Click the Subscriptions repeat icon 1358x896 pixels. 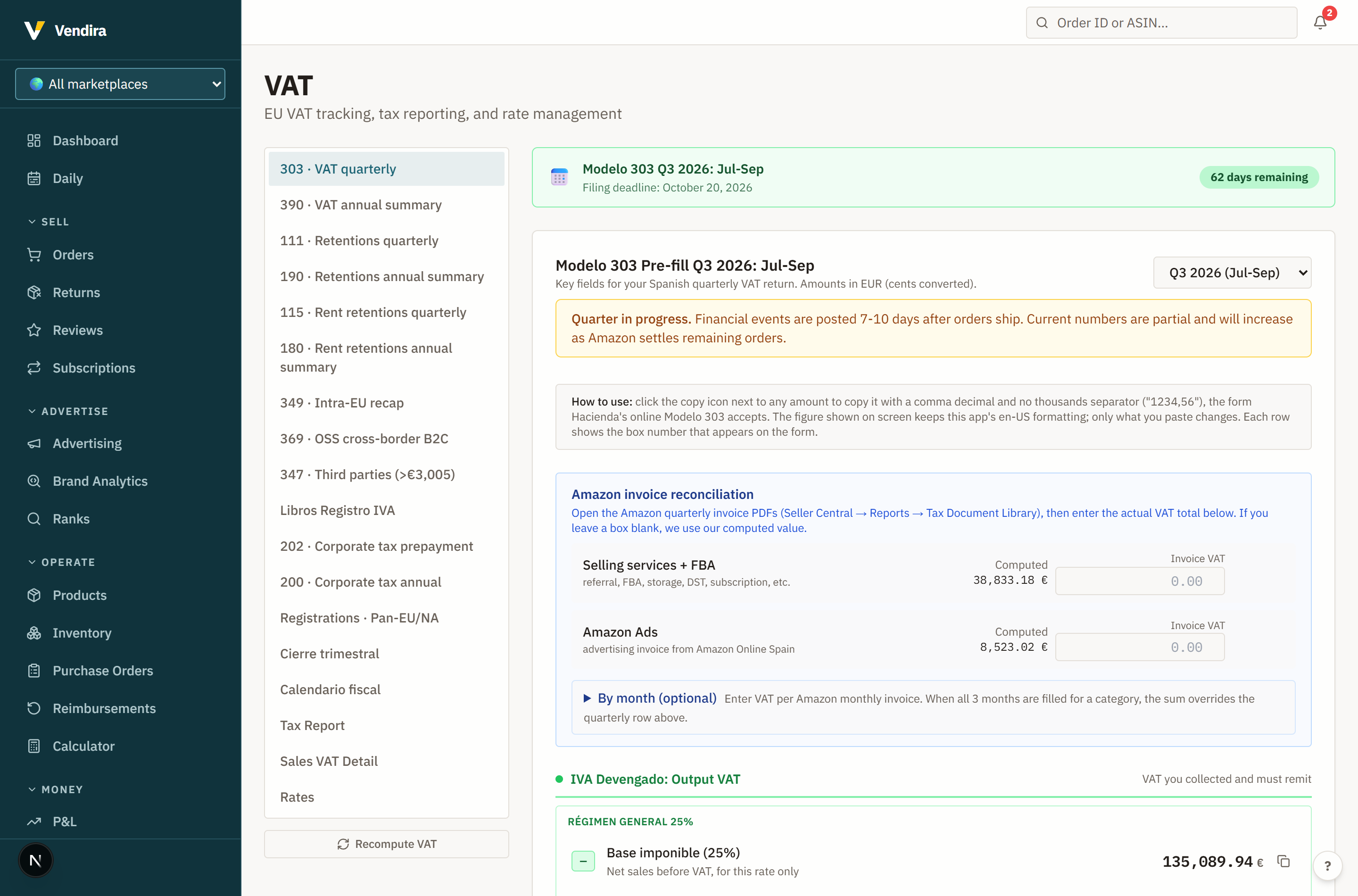[34, 368]
